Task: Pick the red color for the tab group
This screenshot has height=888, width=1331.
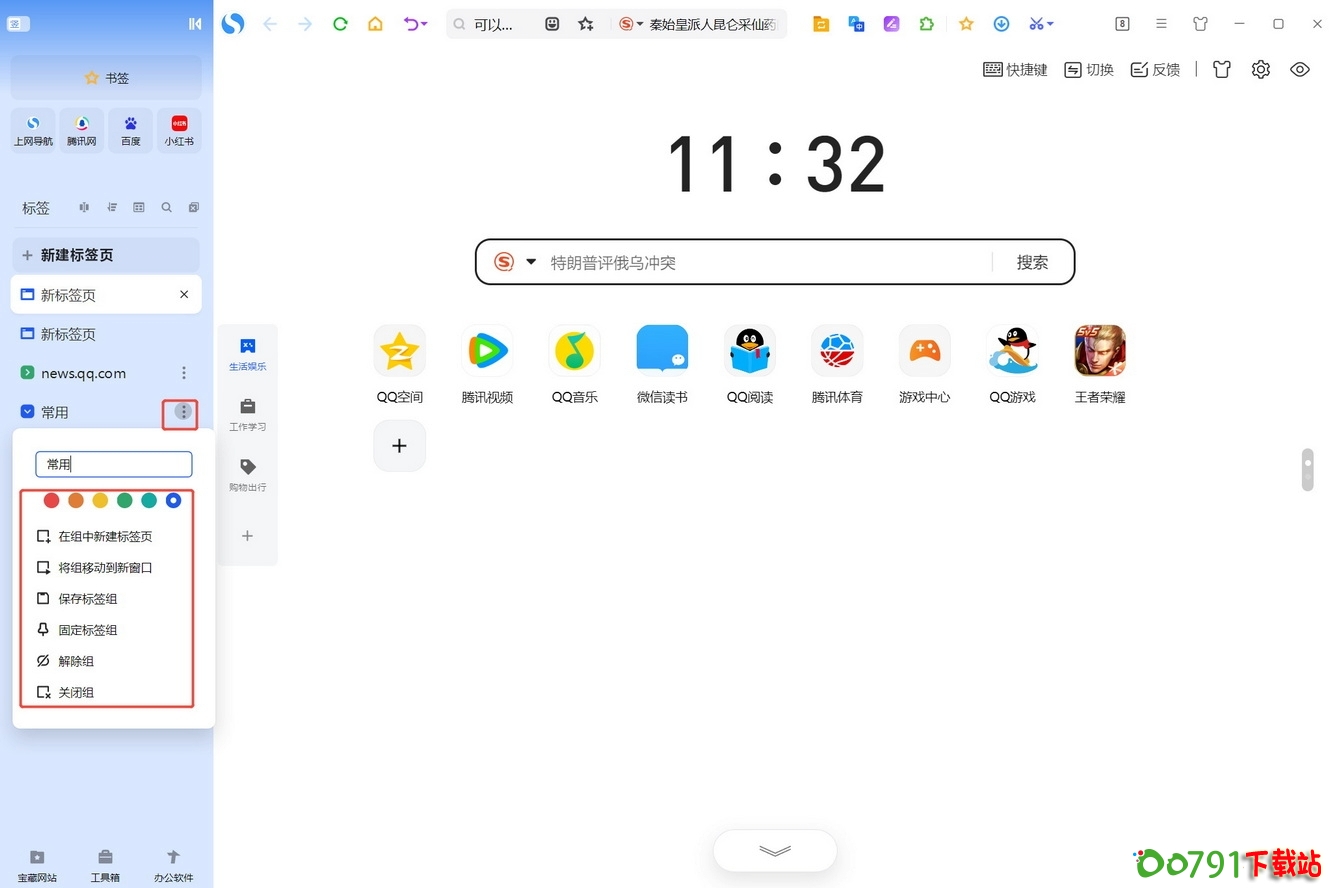Action: [51, 500]
